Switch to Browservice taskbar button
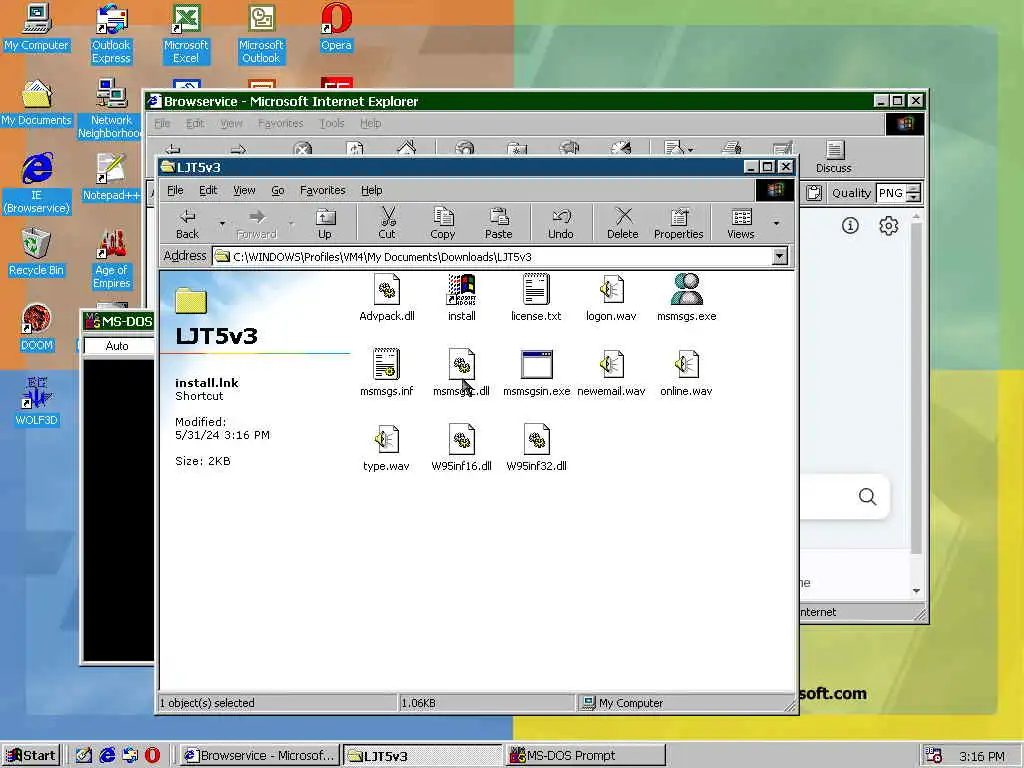Image resolution: width=1024 pixels, height=768 pixels. pyautogui.click(x=260, y=756)
